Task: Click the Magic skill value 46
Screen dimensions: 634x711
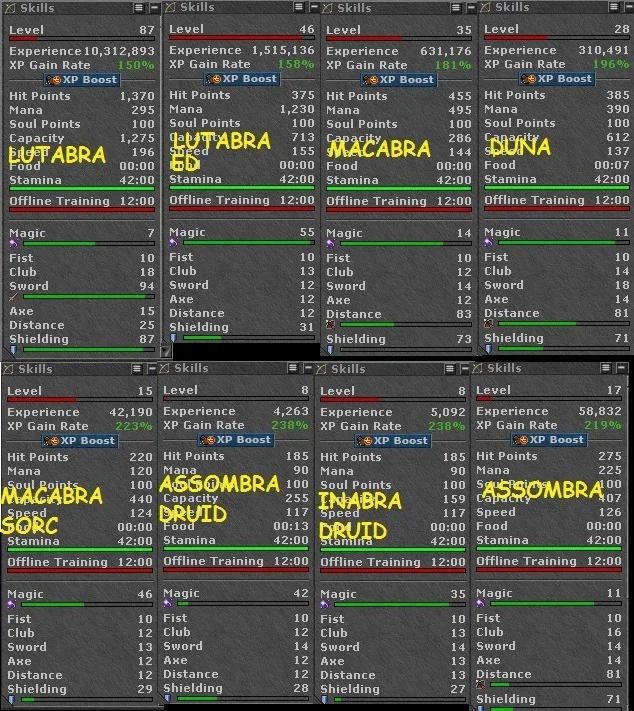Action: 145,594
